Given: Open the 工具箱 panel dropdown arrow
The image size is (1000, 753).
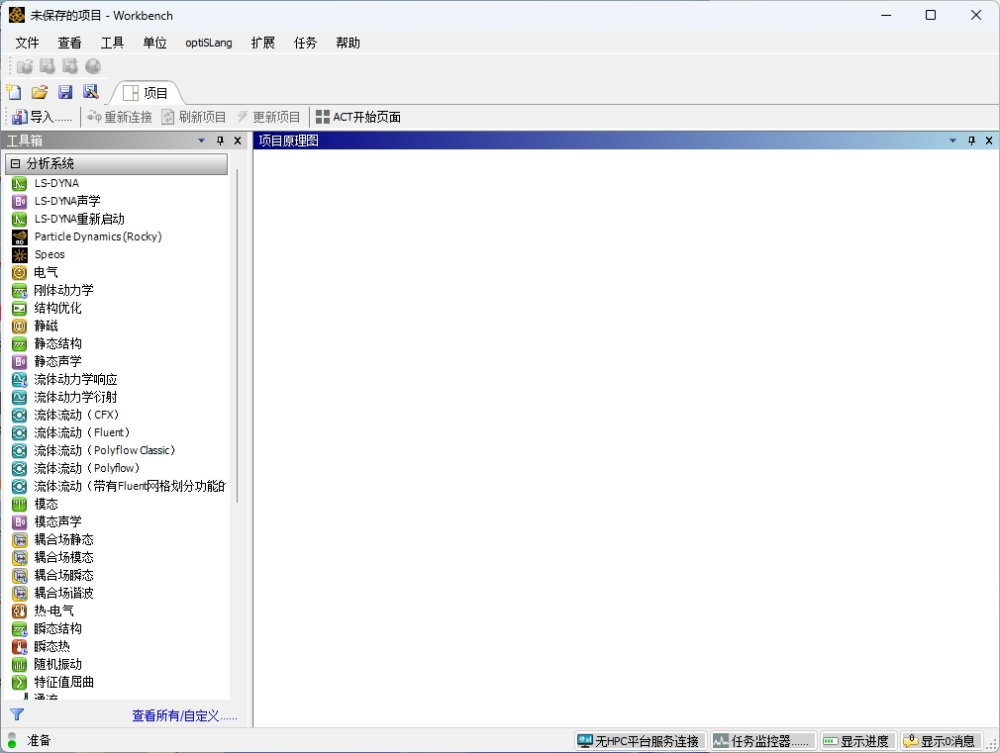Looking at the screenshot, I should coord(201,141).
